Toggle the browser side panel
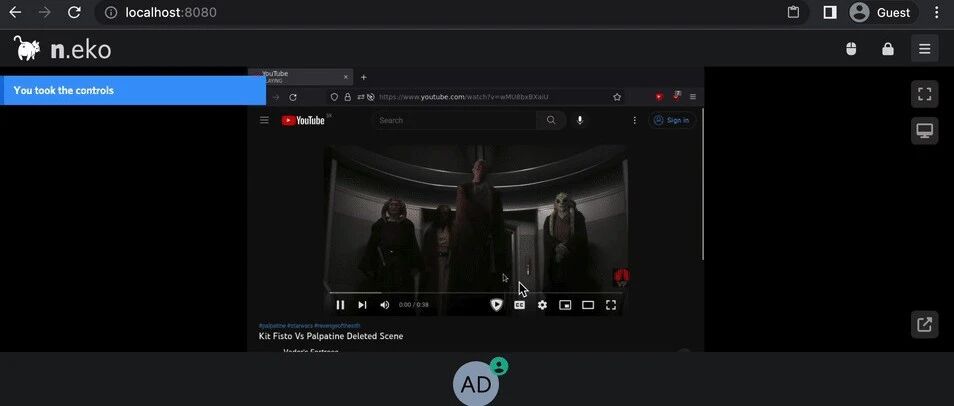954x406 pixels. click(830, 12)
